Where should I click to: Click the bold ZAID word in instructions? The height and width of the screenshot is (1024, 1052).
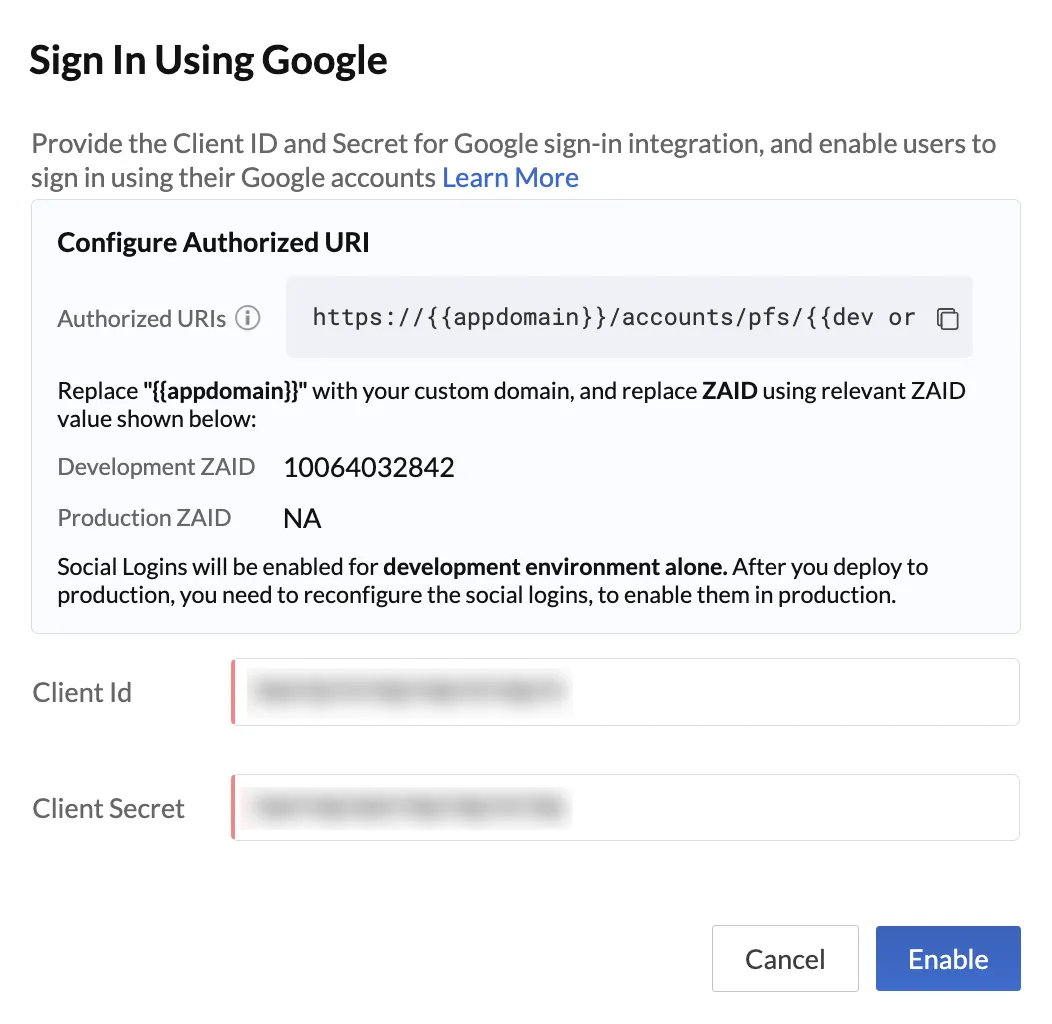[x=729, y=391]
